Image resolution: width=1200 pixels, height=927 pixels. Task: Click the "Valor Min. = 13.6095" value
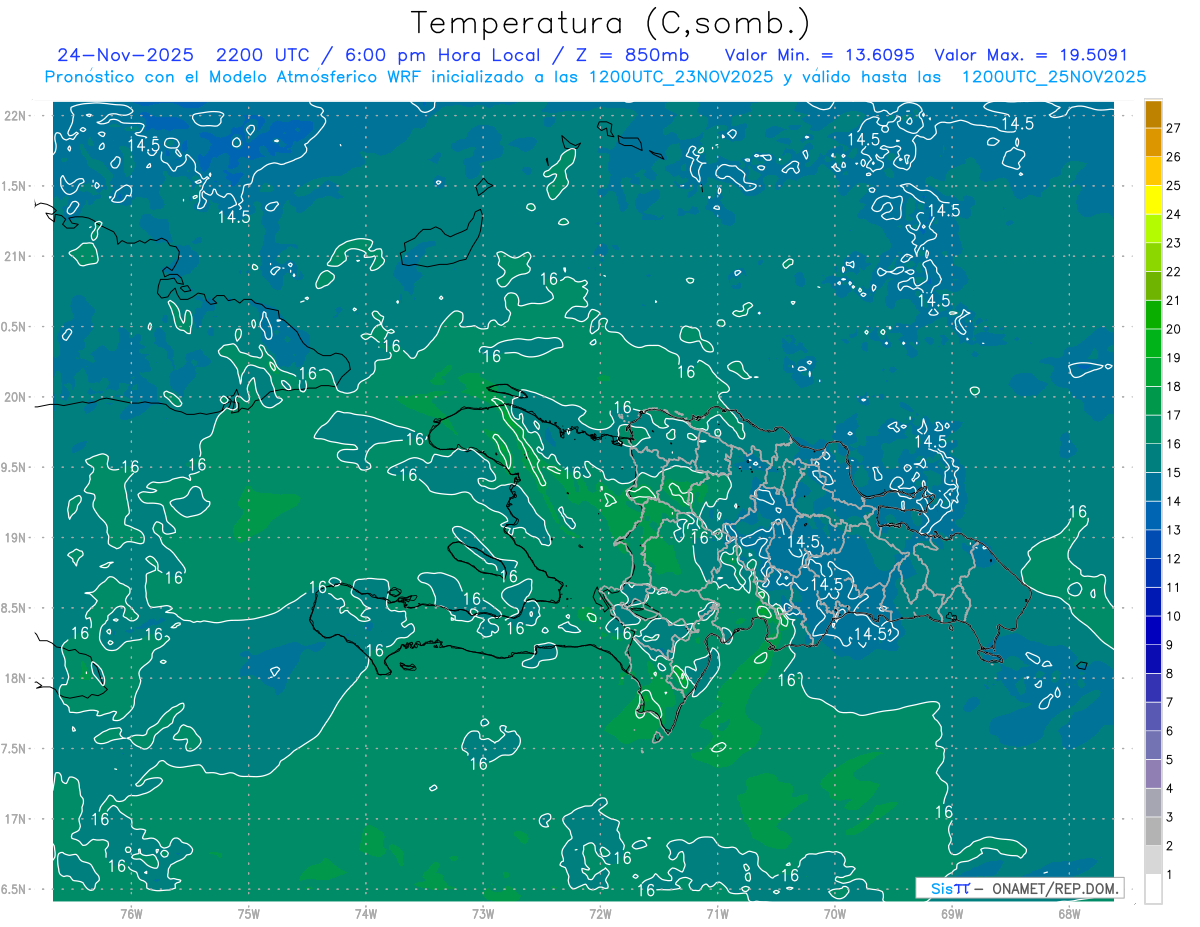[x=821, y=54]
